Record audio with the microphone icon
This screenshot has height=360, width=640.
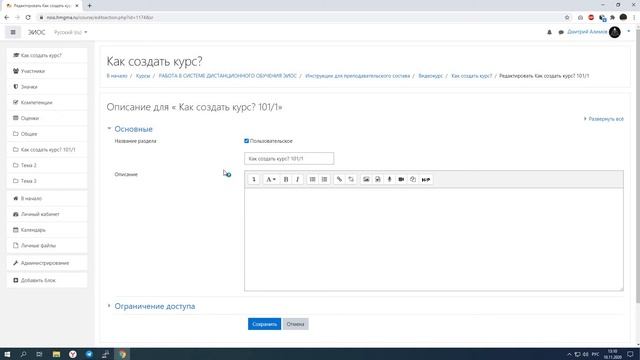click(x=389, y=180)
